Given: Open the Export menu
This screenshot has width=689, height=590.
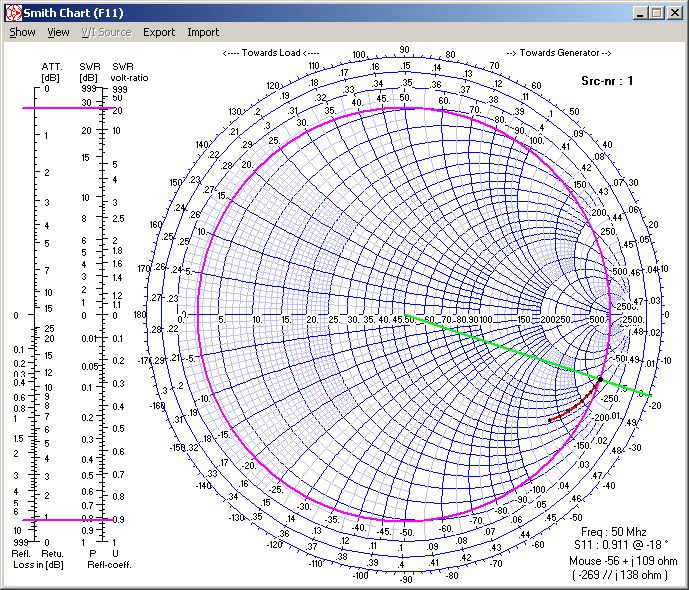Looking at the screenshot, I should (158, 32).
